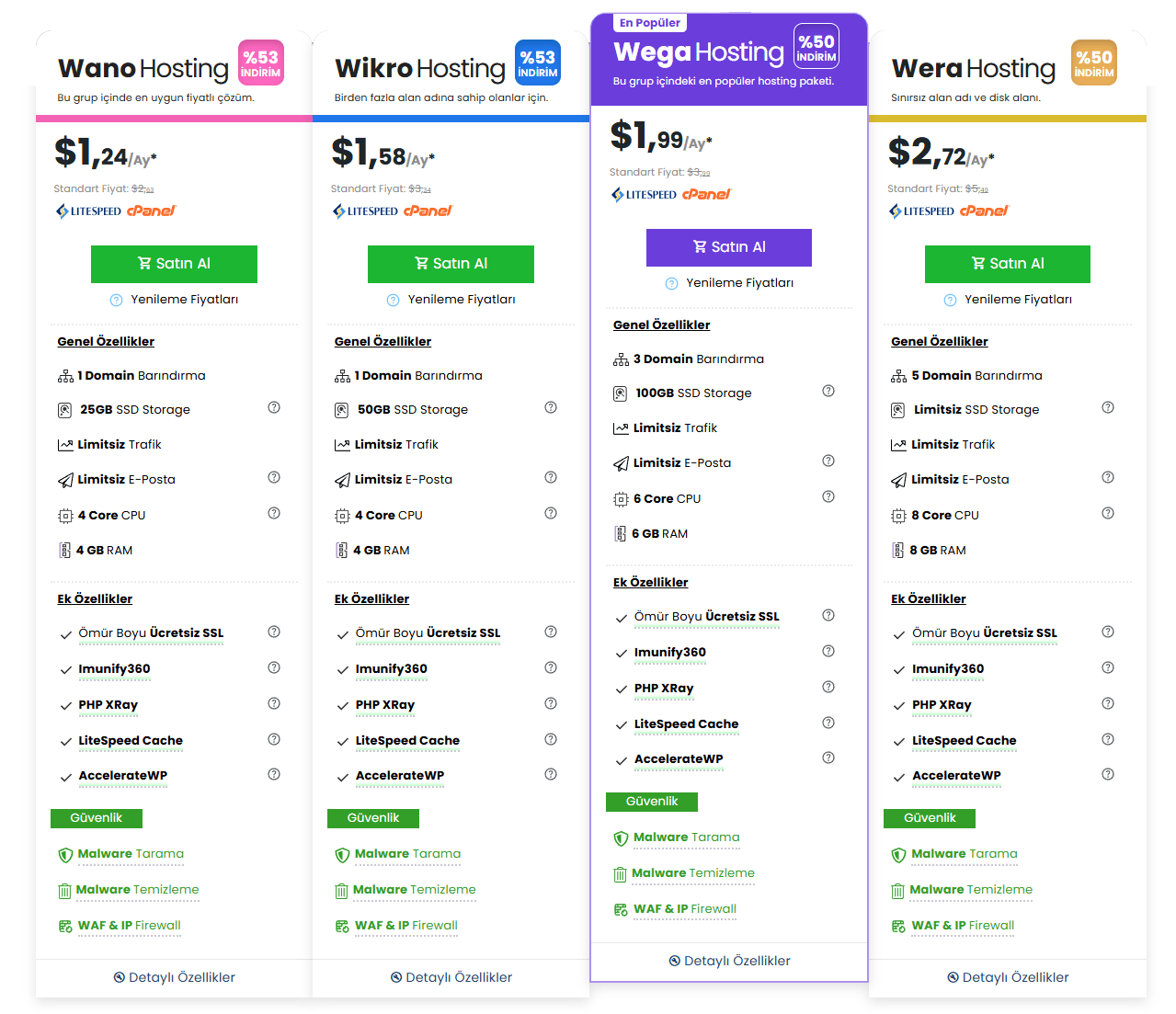
Task: Click question icon beside Wega Yenileme Fiyatları
Action: click(671, 283)
